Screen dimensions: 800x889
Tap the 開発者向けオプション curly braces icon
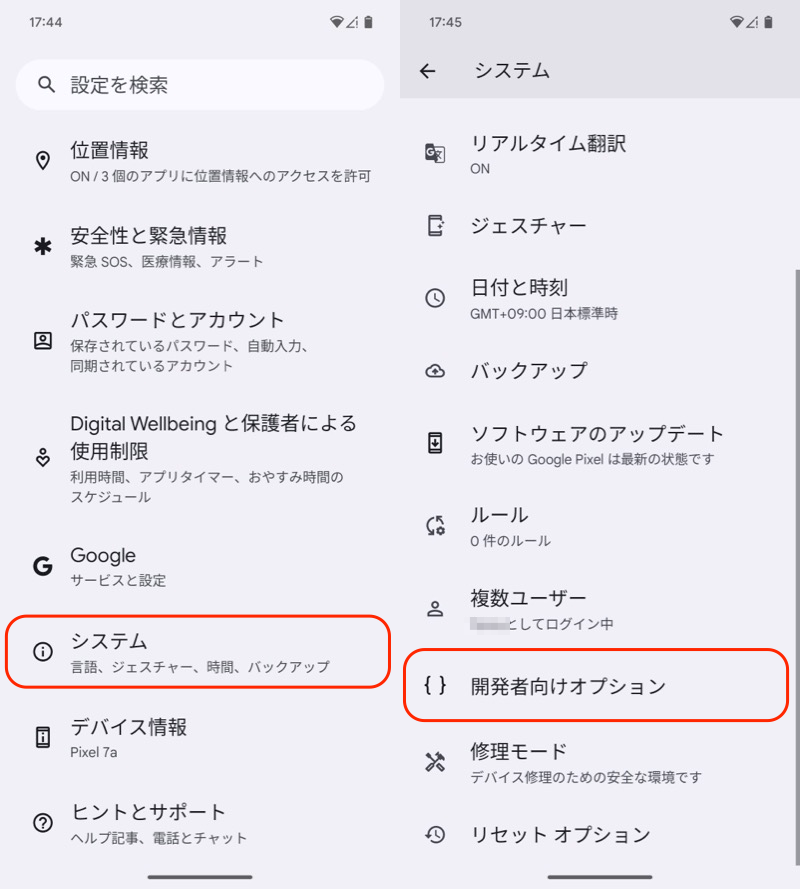pos(435,686)
